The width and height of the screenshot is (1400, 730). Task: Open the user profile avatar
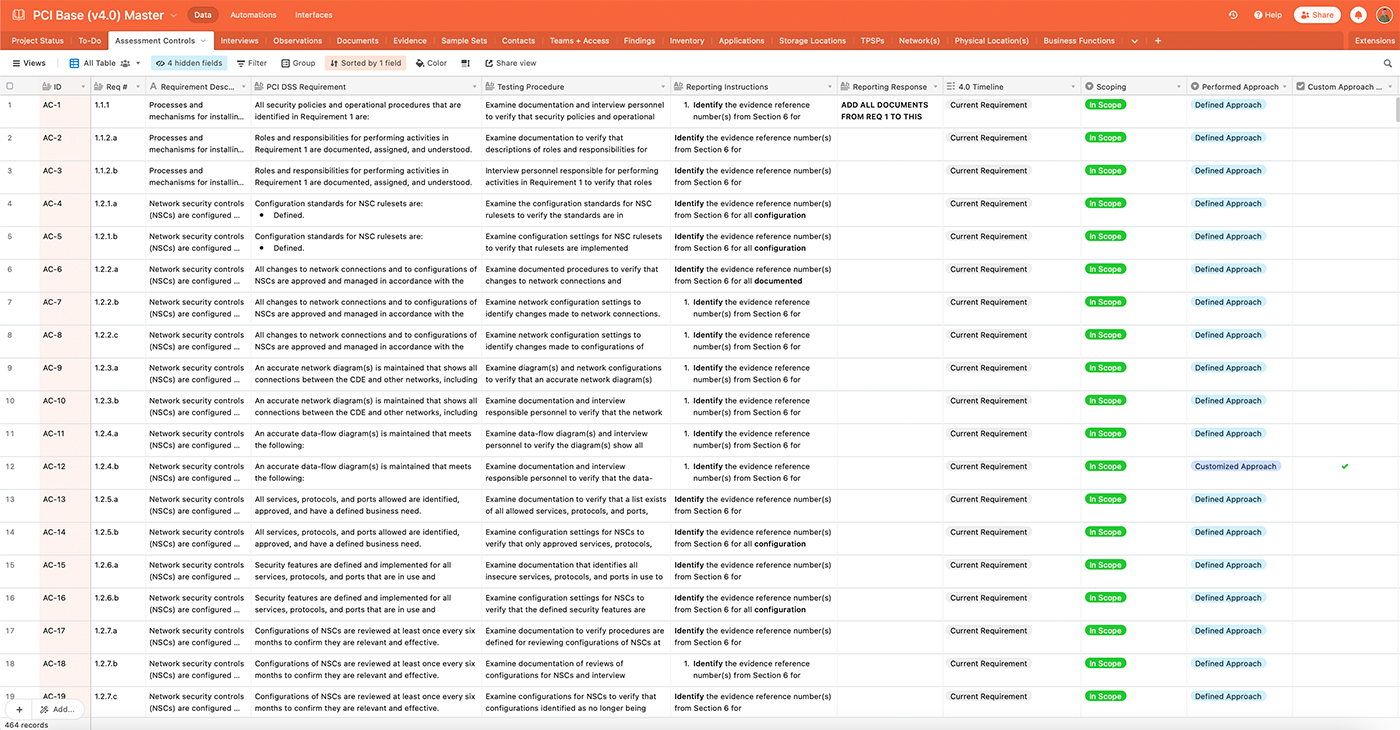tap(1383, 15)
